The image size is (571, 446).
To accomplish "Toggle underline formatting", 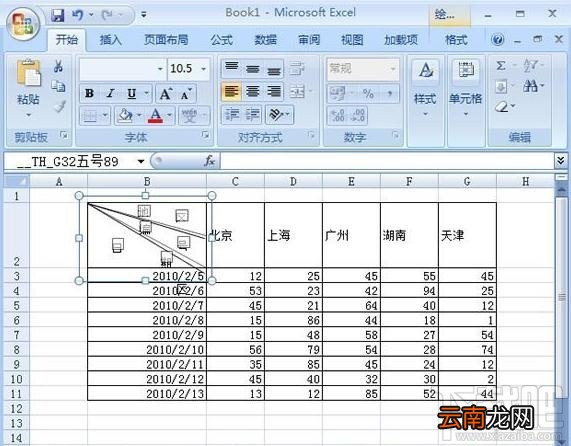I will click(131, 94).
